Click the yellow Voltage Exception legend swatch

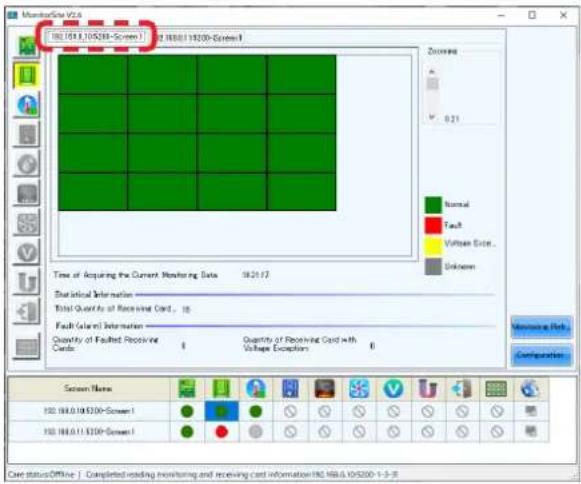[x=433, y=246]
